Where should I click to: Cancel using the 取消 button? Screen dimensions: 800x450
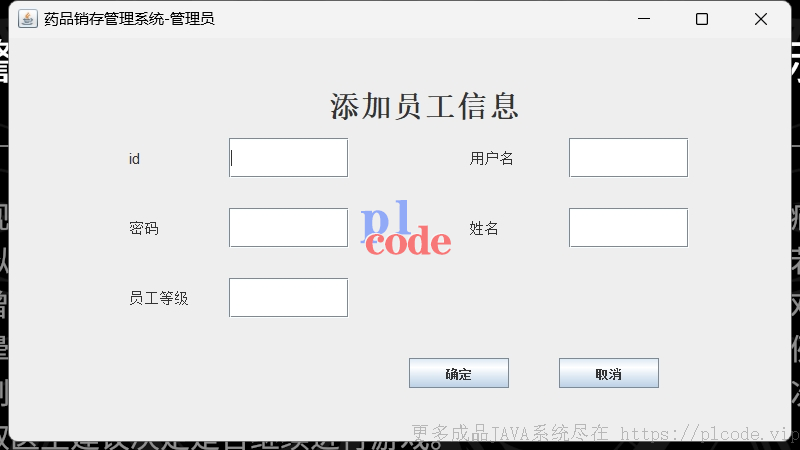[609, 373]
